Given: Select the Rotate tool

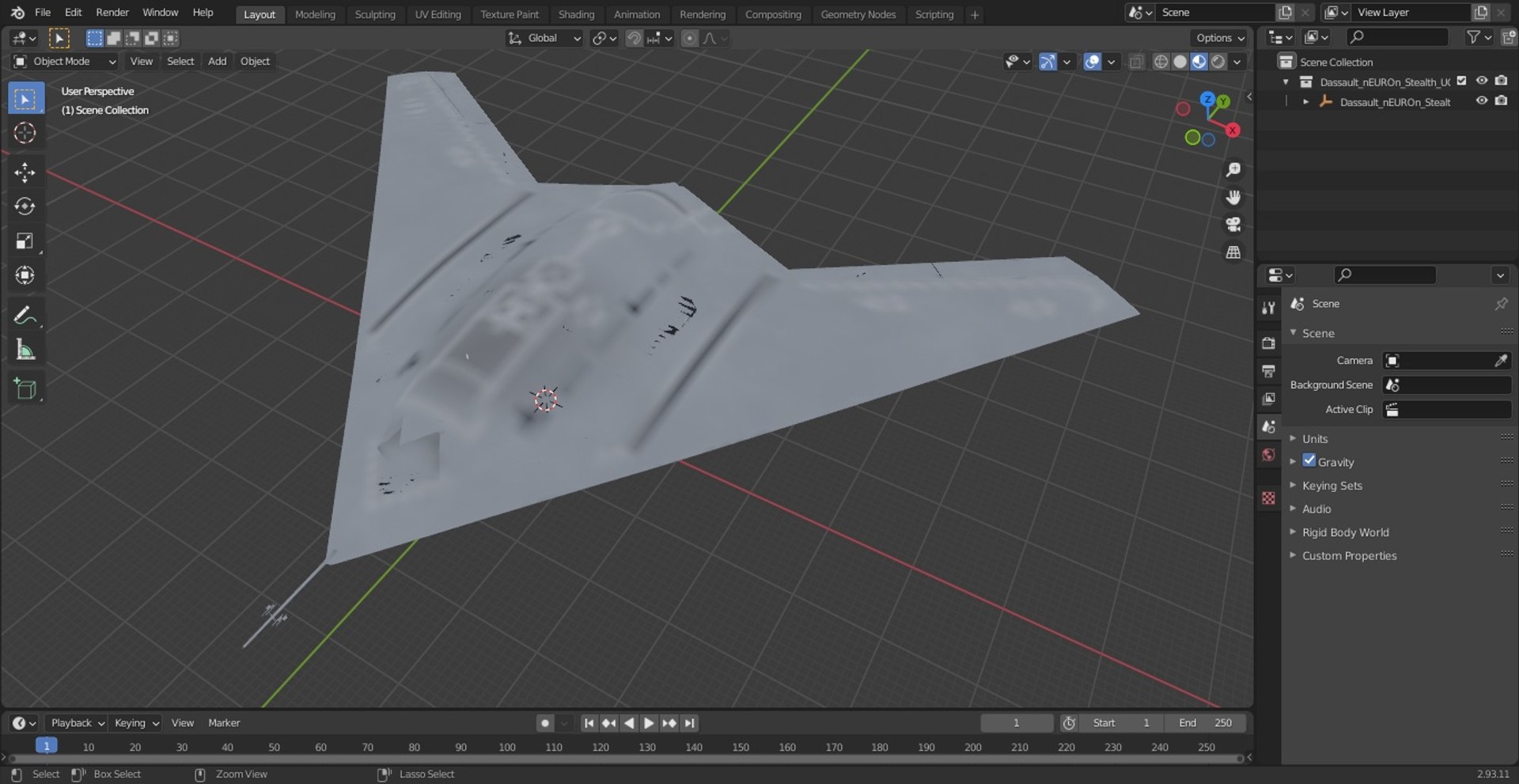Looking at the screenshot, I should tap(25, 206).
